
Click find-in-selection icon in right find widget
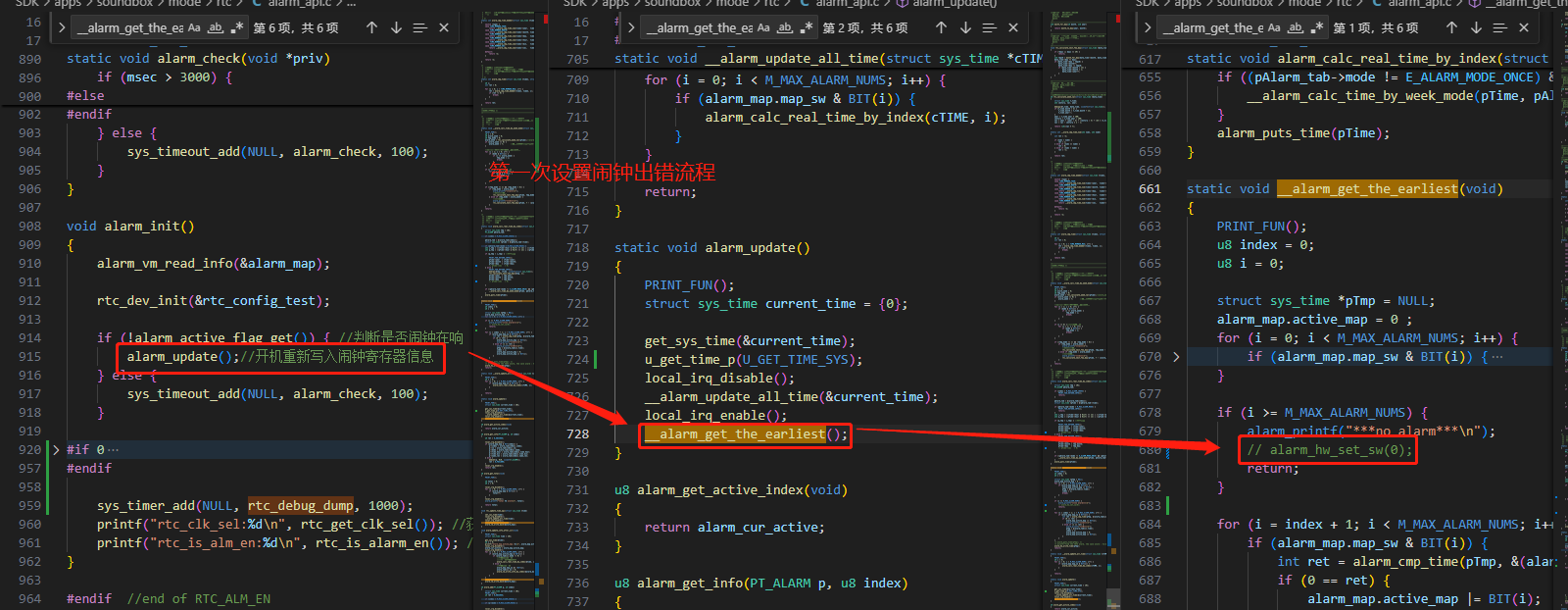(1499, 27)
